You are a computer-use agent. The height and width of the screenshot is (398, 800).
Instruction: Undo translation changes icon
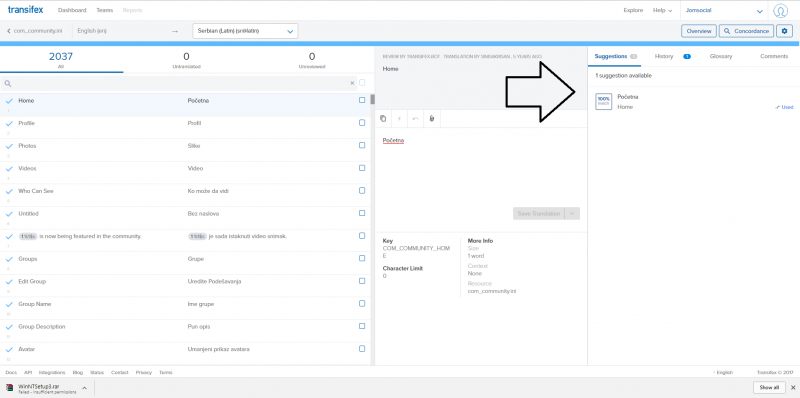415,119
